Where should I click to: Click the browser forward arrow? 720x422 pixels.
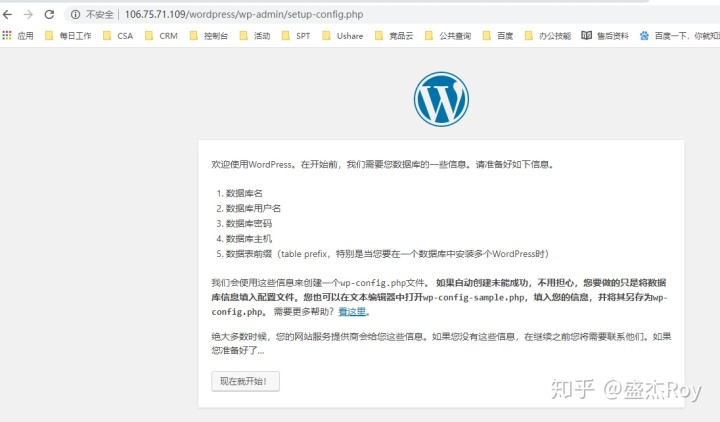point(28,15)
